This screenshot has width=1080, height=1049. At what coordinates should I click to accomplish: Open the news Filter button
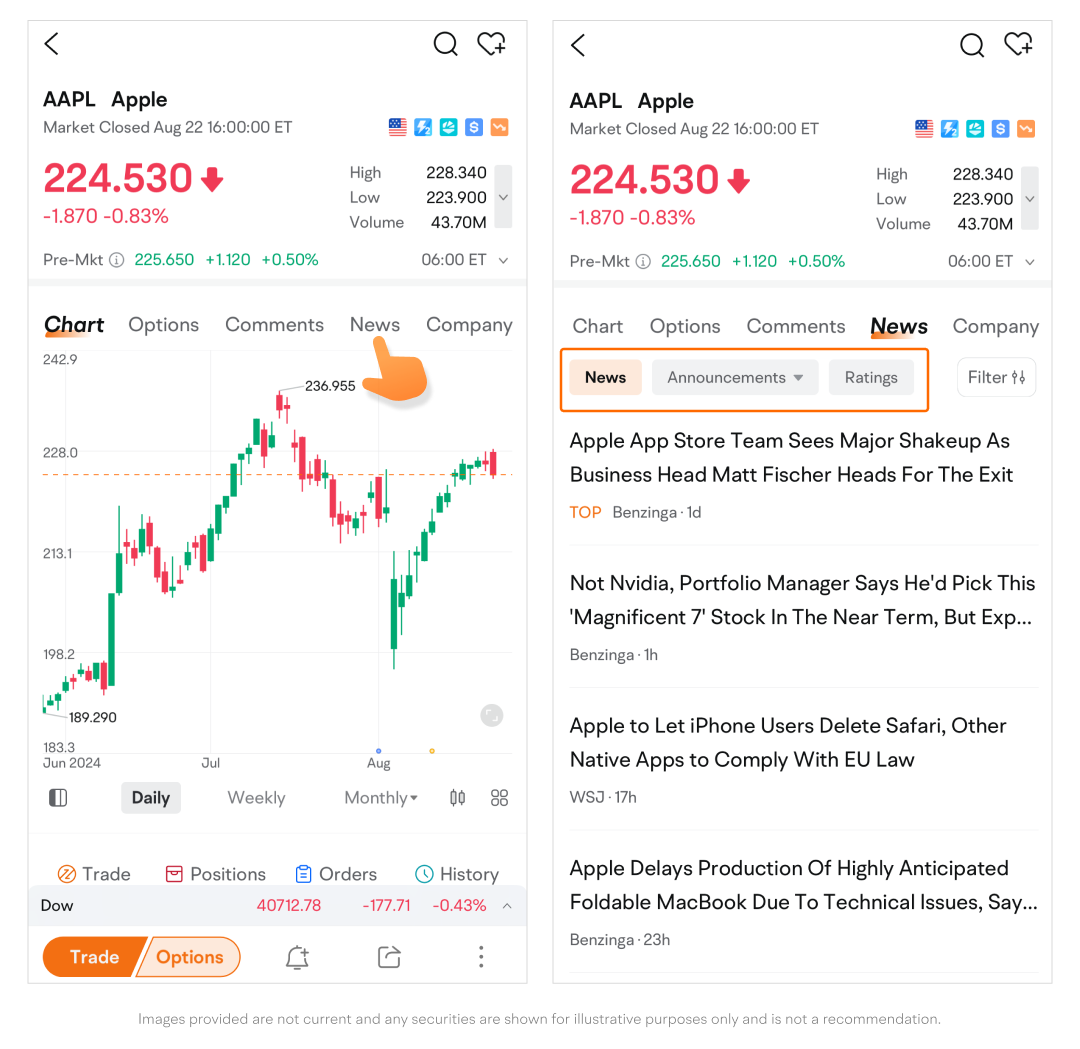[996, 377]
